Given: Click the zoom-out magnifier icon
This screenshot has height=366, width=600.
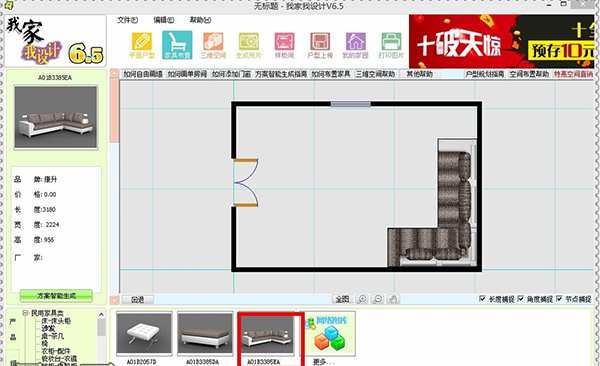Looking at the screenshot, I should tap(377, 299).
